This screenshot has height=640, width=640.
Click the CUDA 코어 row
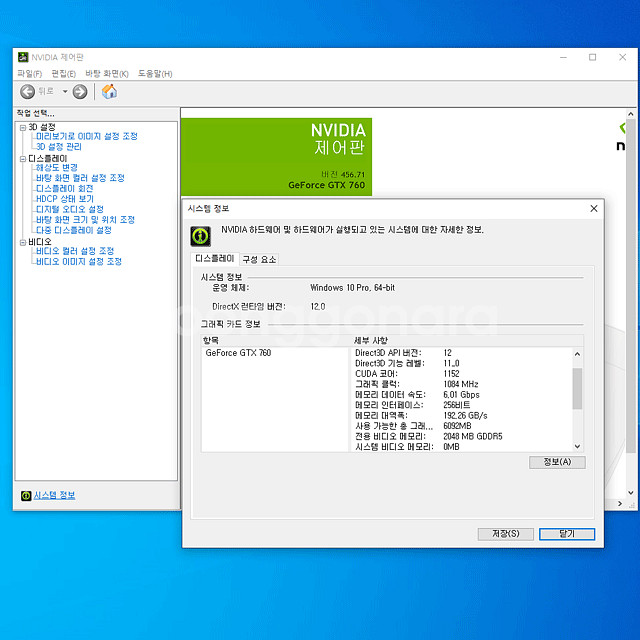462,374
